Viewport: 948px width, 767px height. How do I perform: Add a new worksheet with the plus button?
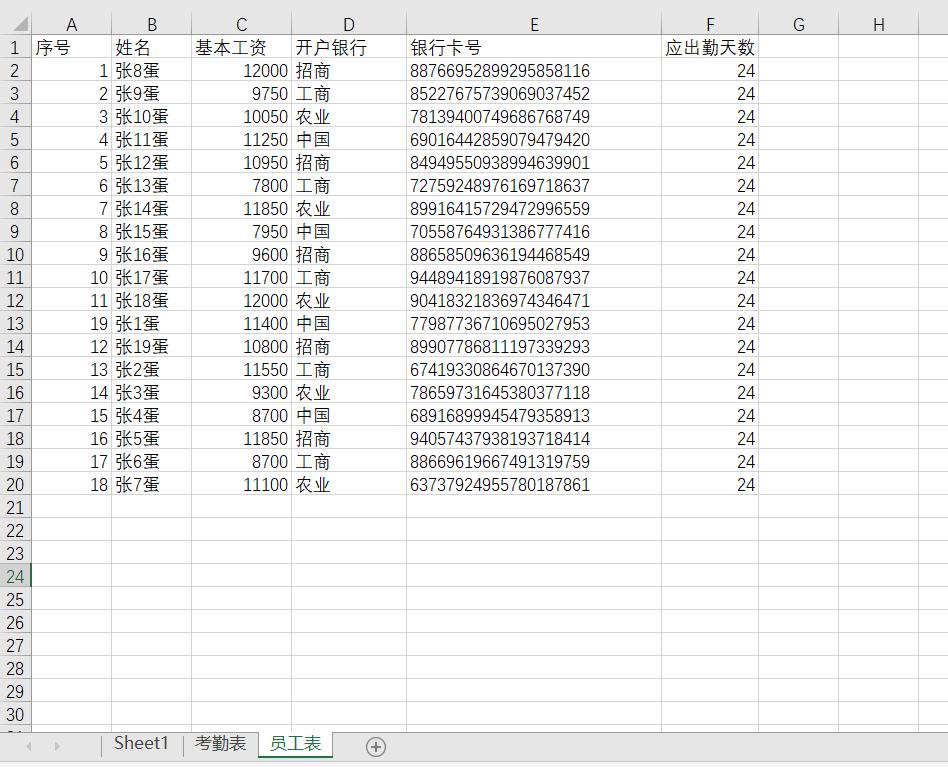click(374, 745)
